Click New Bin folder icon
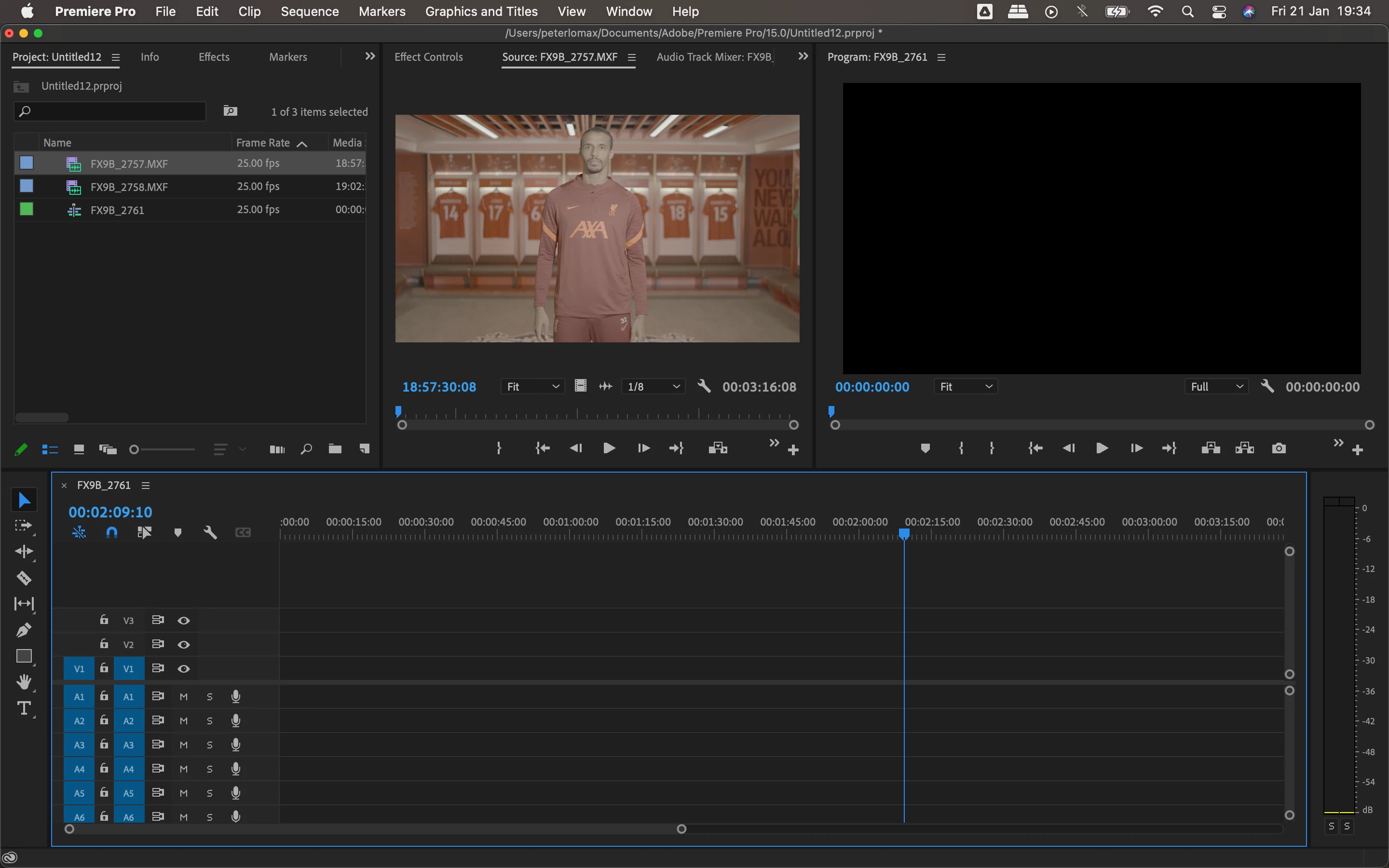 pyautogui.click(x=335, y=449)
